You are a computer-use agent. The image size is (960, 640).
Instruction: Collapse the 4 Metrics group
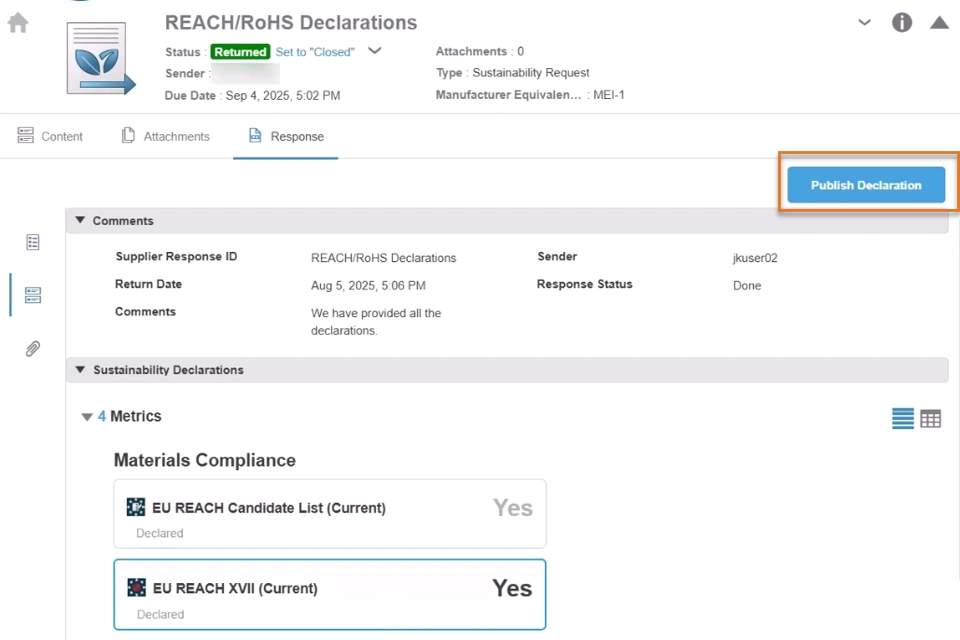pyautogui.click(x=87, y=417)
